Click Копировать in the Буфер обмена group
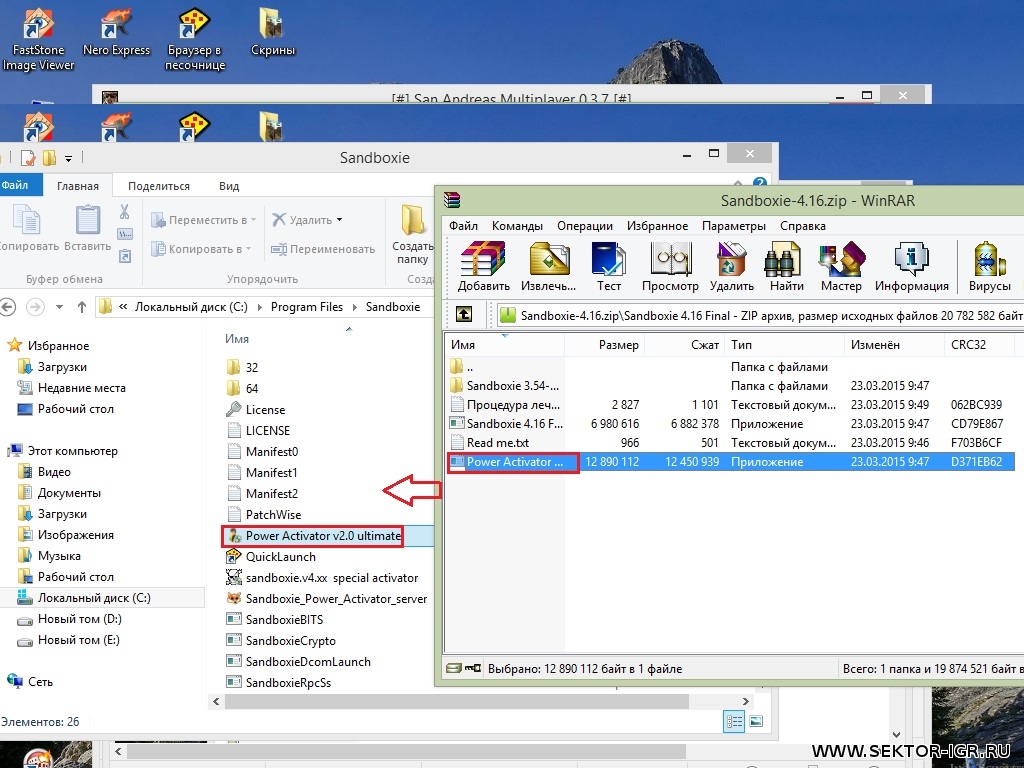The image size is (1024, 768). [27, 229]
